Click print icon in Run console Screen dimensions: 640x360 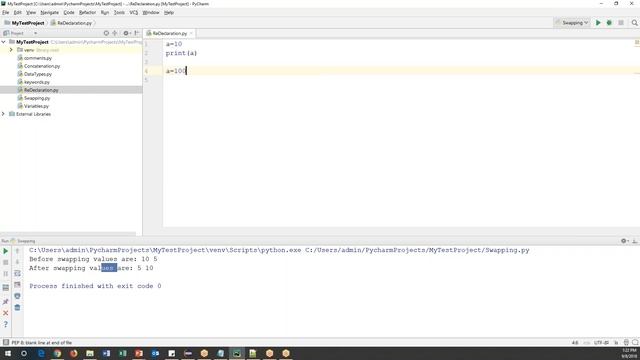[x=17, y=296]
